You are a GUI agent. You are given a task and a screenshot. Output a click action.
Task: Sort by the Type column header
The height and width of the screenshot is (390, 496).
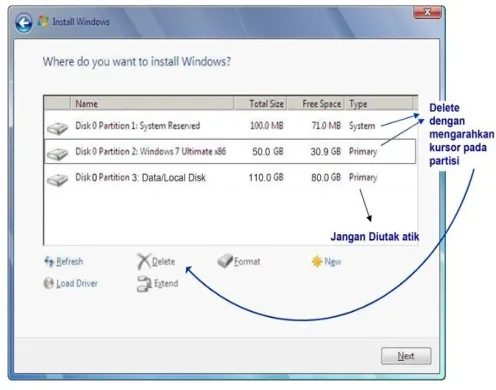coord(379,104)
